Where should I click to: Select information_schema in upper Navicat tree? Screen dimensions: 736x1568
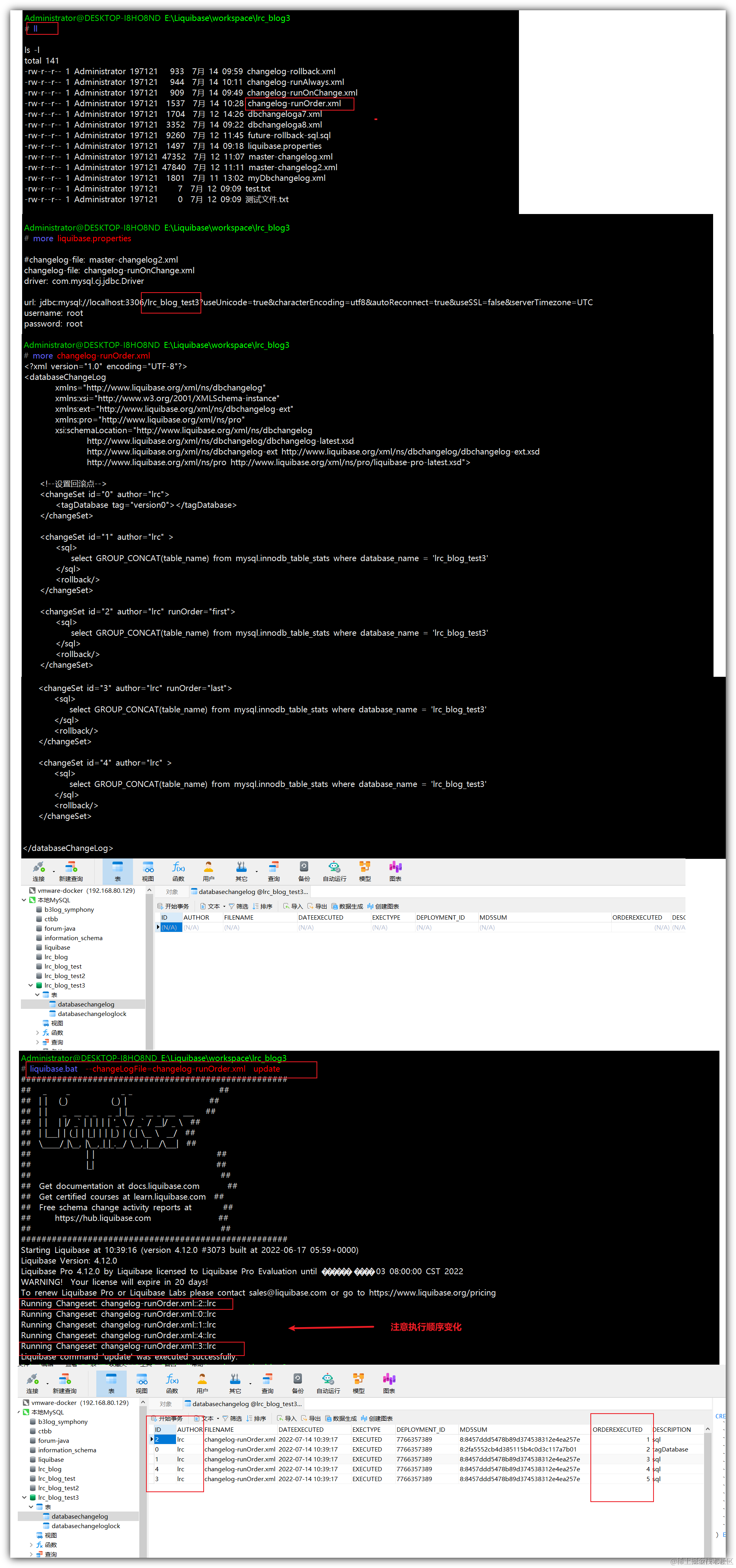coord(69,938)
